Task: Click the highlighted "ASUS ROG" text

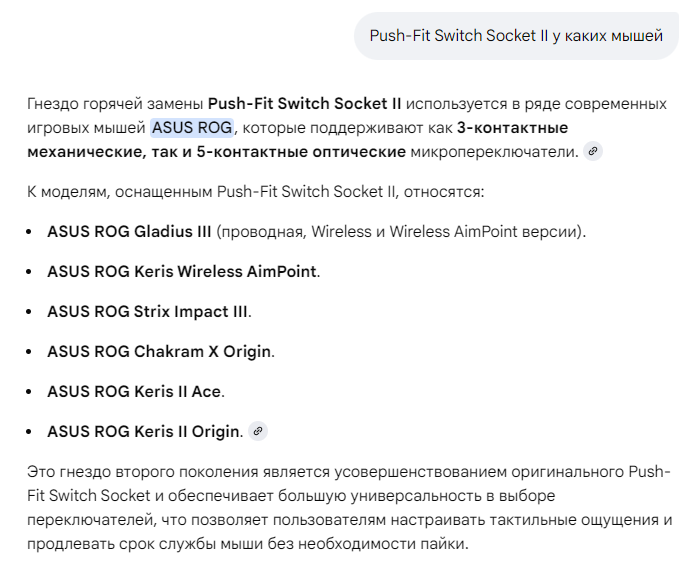Action: pos(192,128)
